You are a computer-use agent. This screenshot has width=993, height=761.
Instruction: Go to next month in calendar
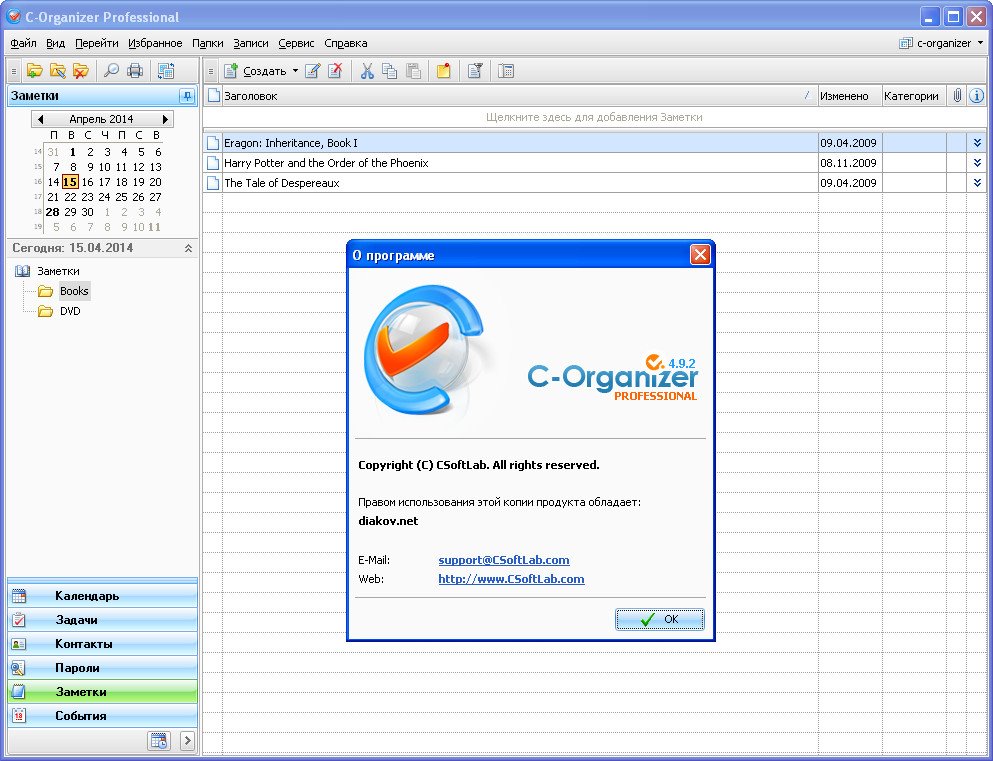pyautogui.click(x=165, y=119)
